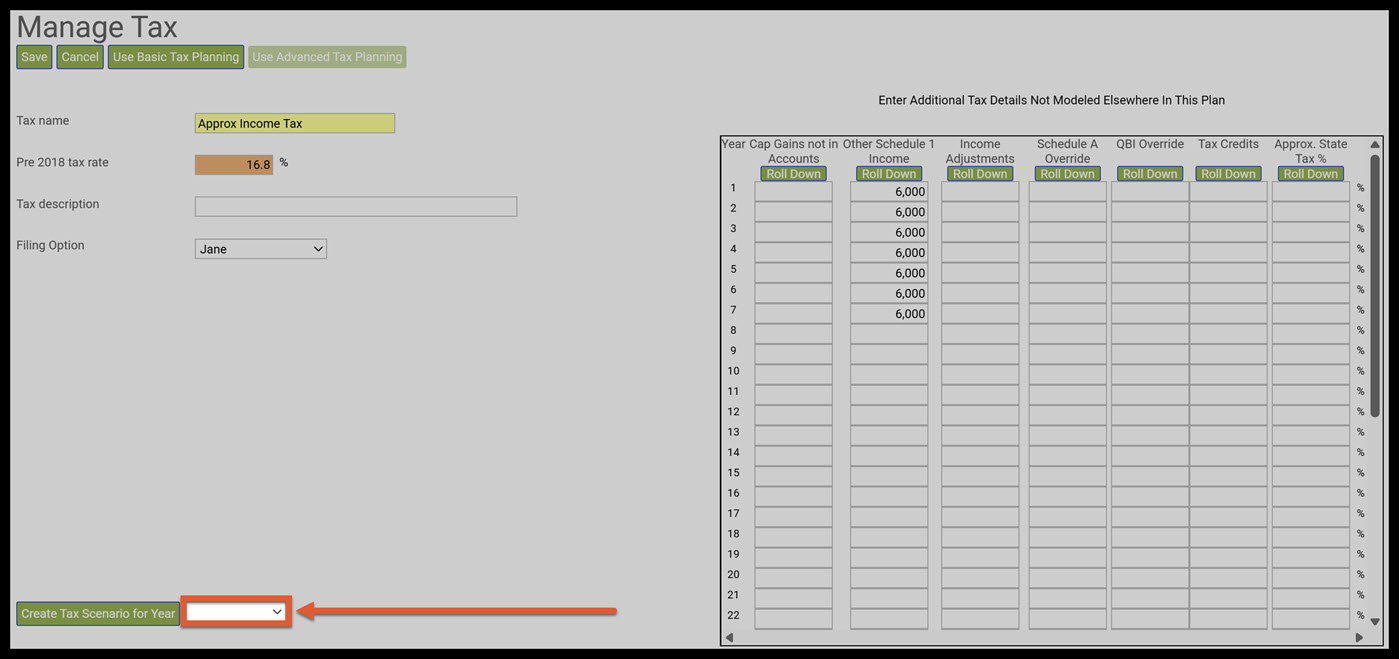The image size is (1400, 659).
Task: Click year 1 Other Schedule 1 Income cell
Action: pos(889,191)
